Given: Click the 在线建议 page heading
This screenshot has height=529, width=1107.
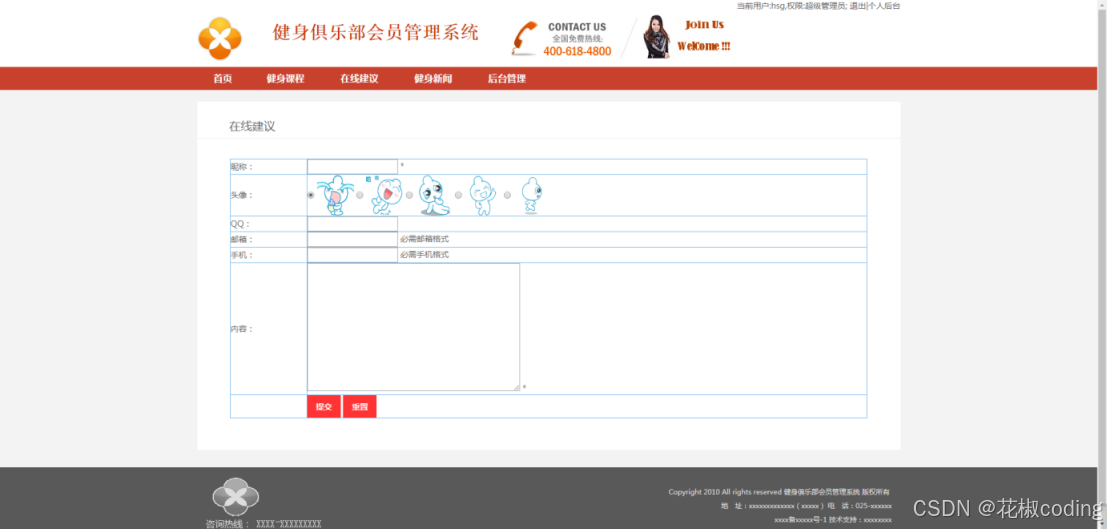Looking at the screenshot, I should (252, 126).
